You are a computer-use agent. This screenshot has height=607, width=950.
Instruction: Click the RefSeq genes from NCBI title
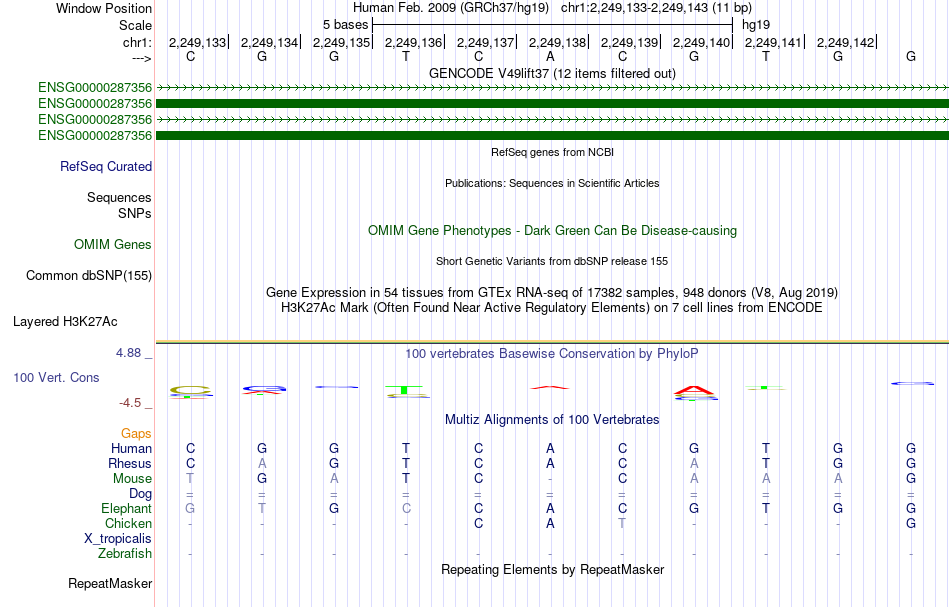tap(552, 152)
